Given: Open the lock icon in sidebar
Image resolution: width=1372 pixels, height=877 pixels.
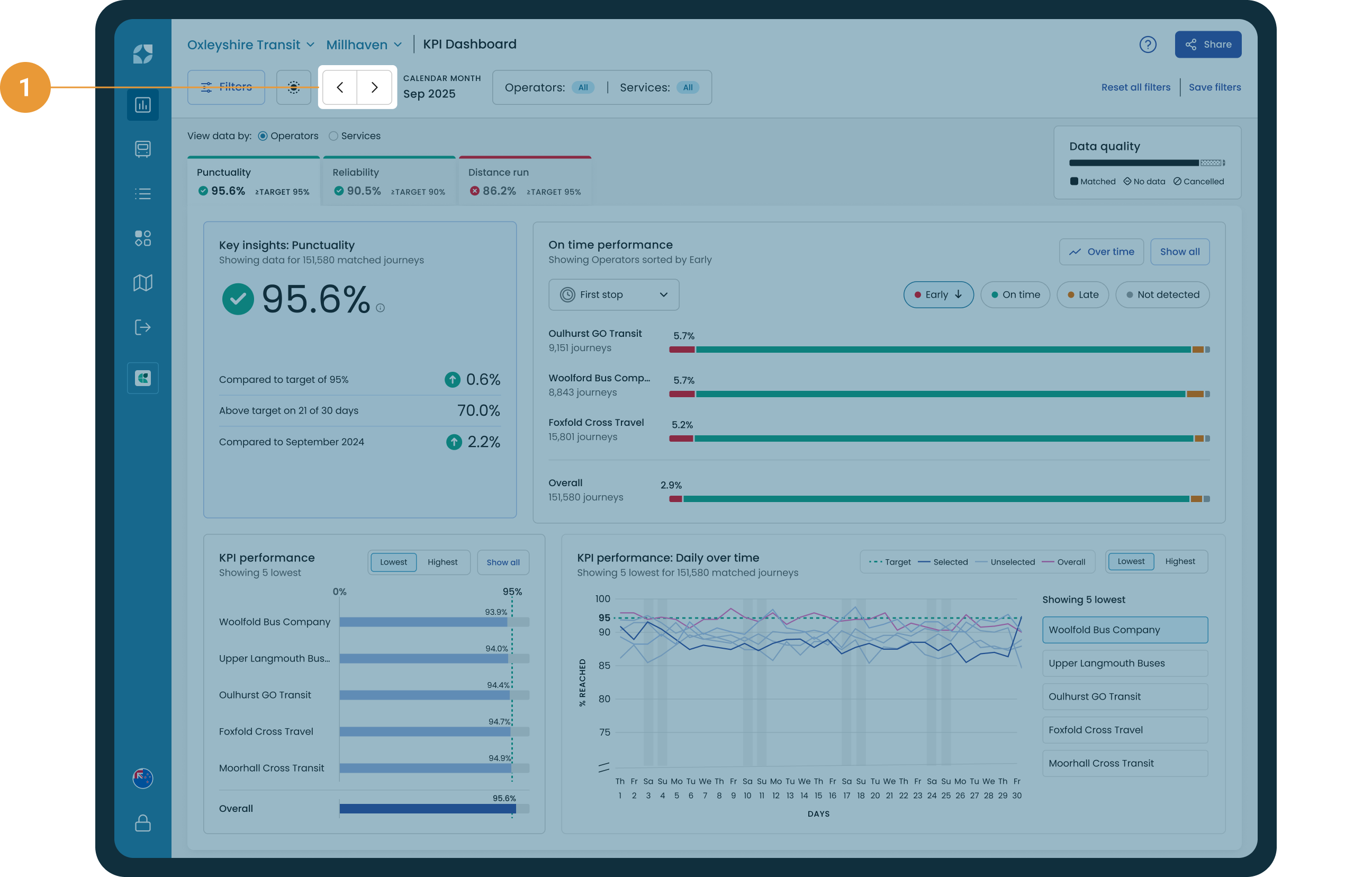Looking at the screenshot, I should pos(142,823).
